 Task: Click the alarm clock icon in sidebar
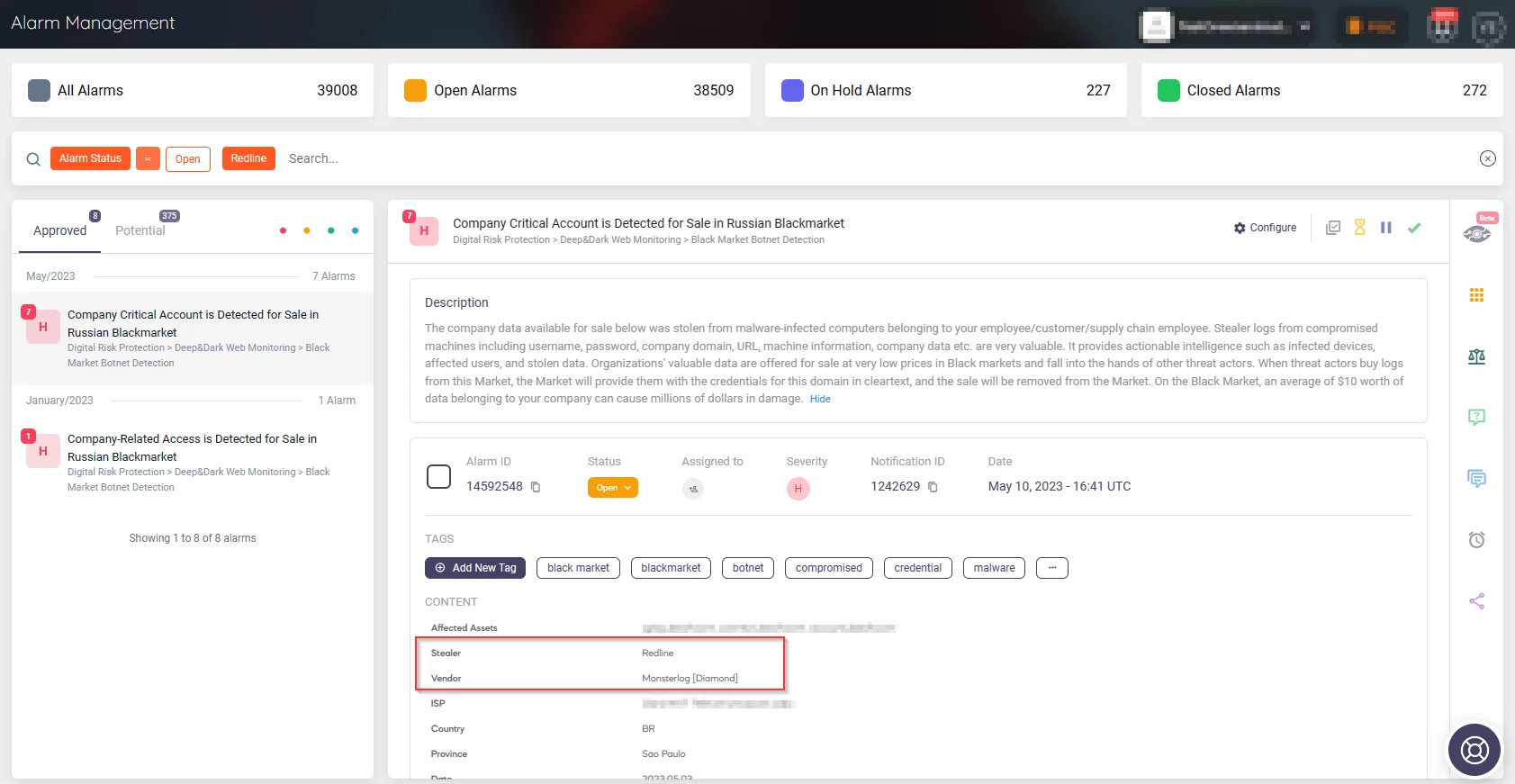[1477, 539]
